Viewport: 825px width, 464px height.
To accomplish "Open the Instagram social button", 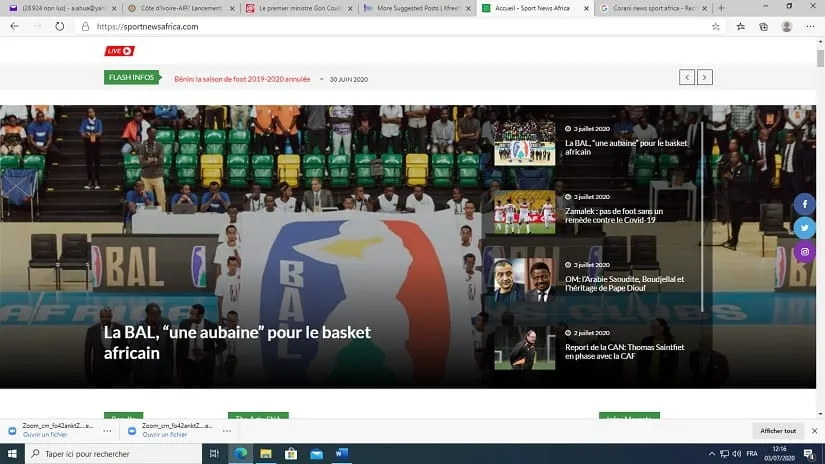I will [804, 251].
